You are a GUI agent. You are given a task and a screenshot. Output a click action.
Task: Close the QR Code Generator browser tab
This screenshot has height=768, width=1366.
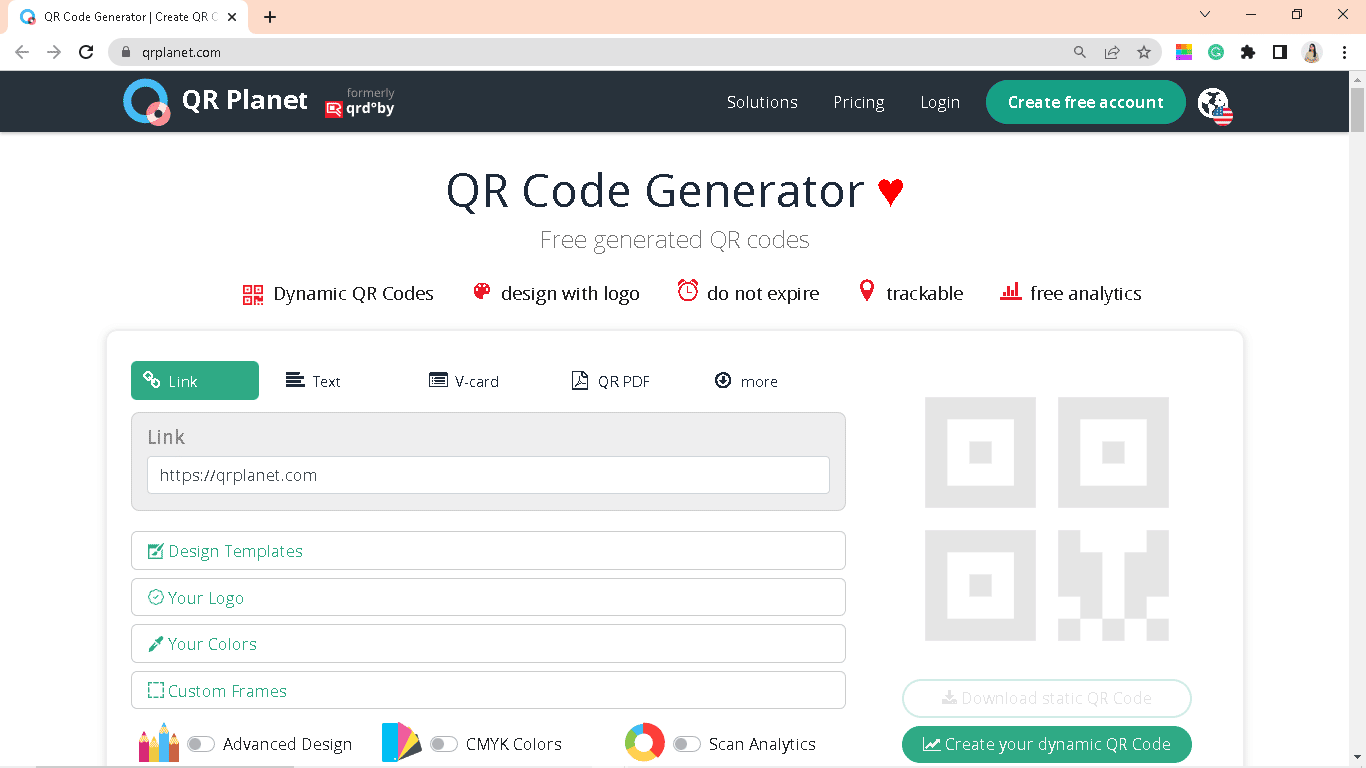(x=232, y=17)
